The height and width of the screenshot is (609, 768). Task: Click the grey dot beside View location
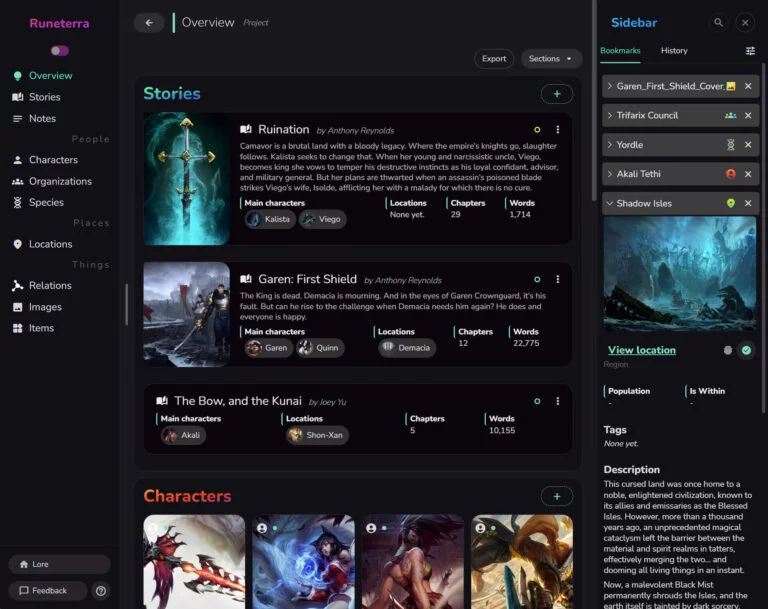click(728, 350)
